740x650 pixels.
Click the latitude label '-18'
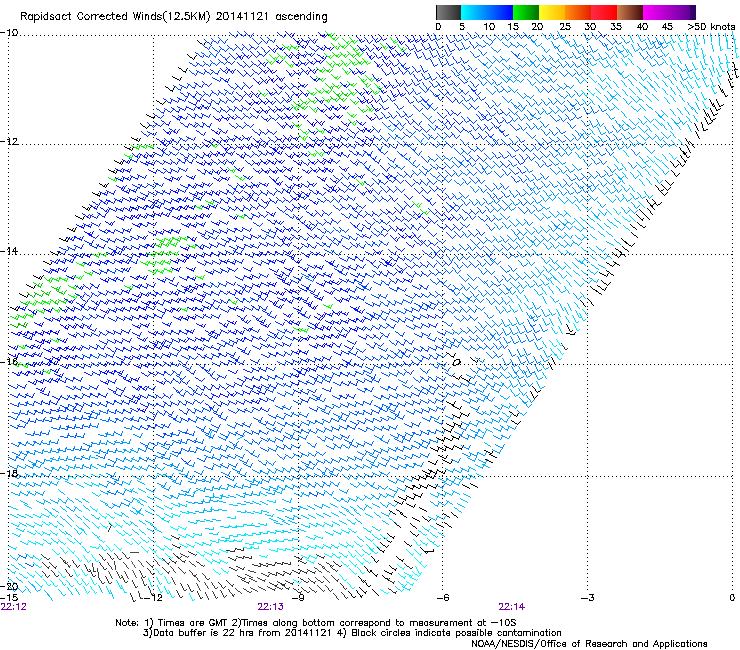[9, 473]
